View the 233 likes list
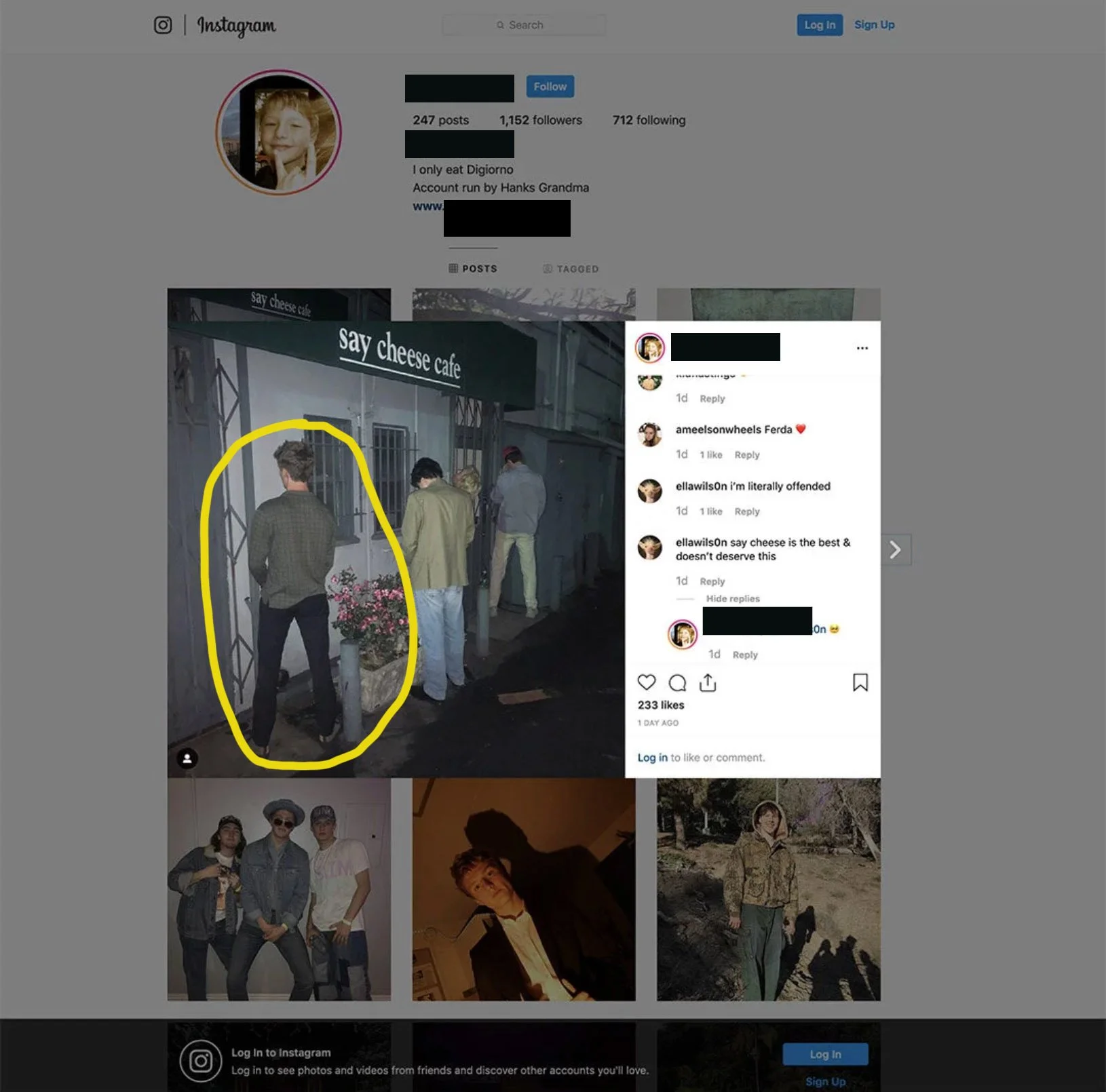 661,705
